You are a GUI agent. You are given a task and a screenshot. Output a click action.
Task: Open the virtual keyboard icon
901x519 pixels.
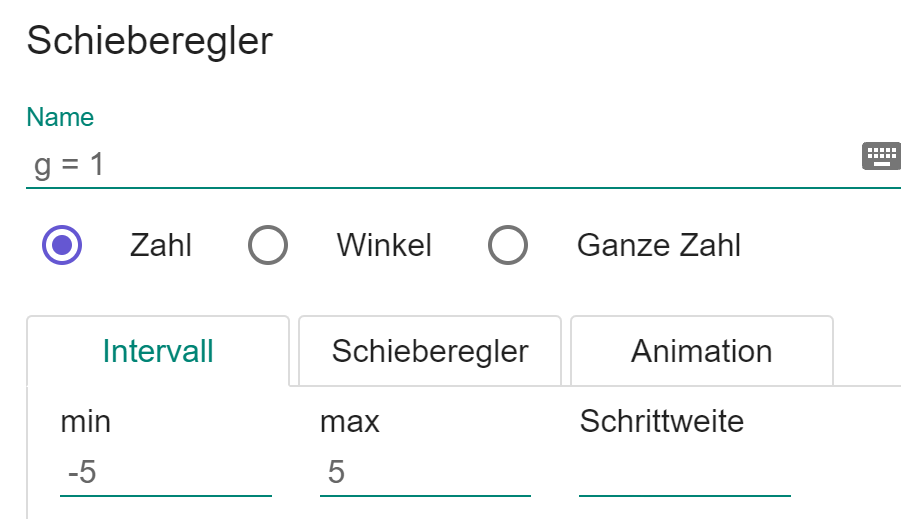pyautogui.click(x=881, y=155)
